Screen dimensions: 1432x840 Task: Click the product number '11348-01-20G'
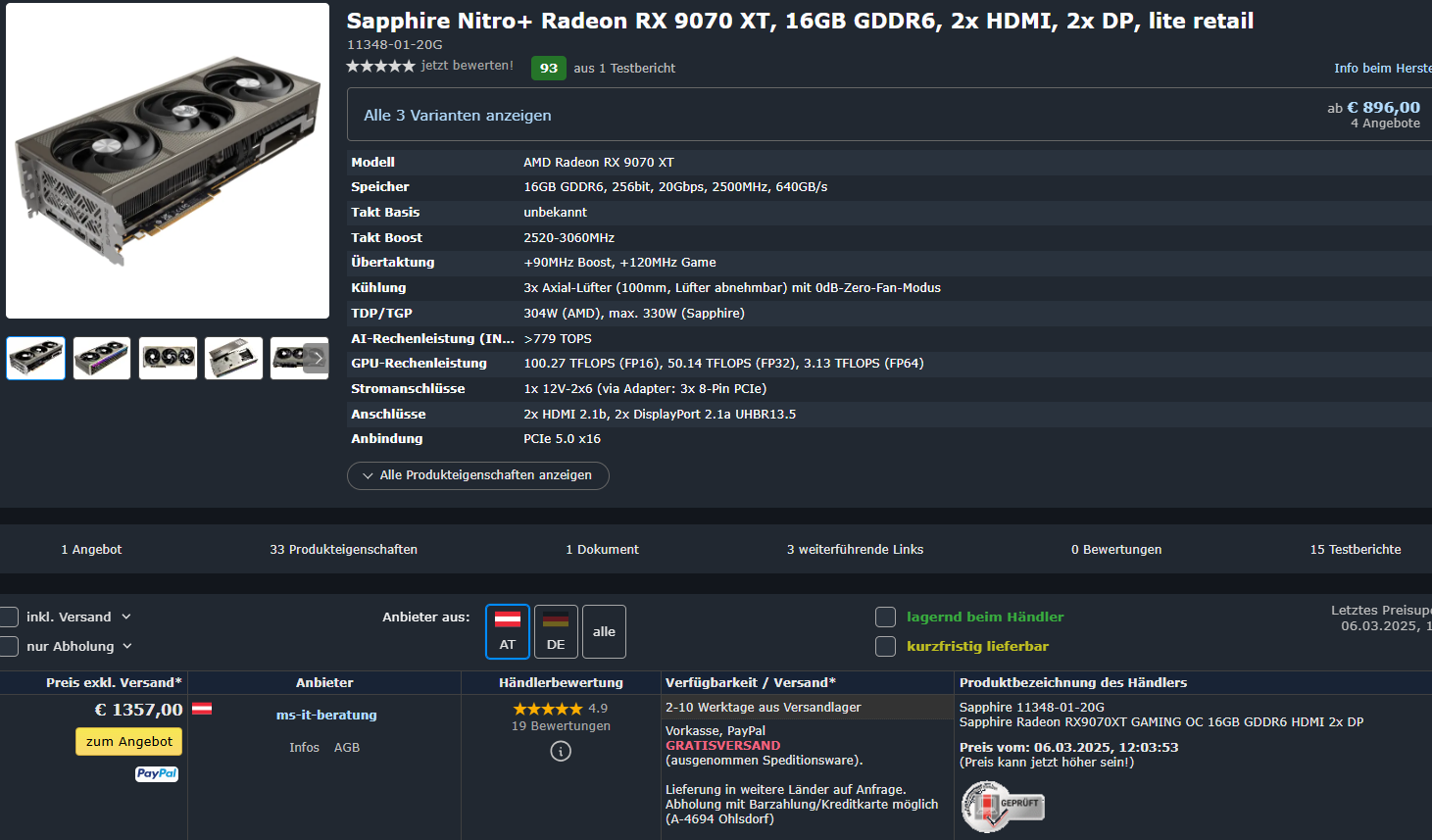click(x=395, y=45)
